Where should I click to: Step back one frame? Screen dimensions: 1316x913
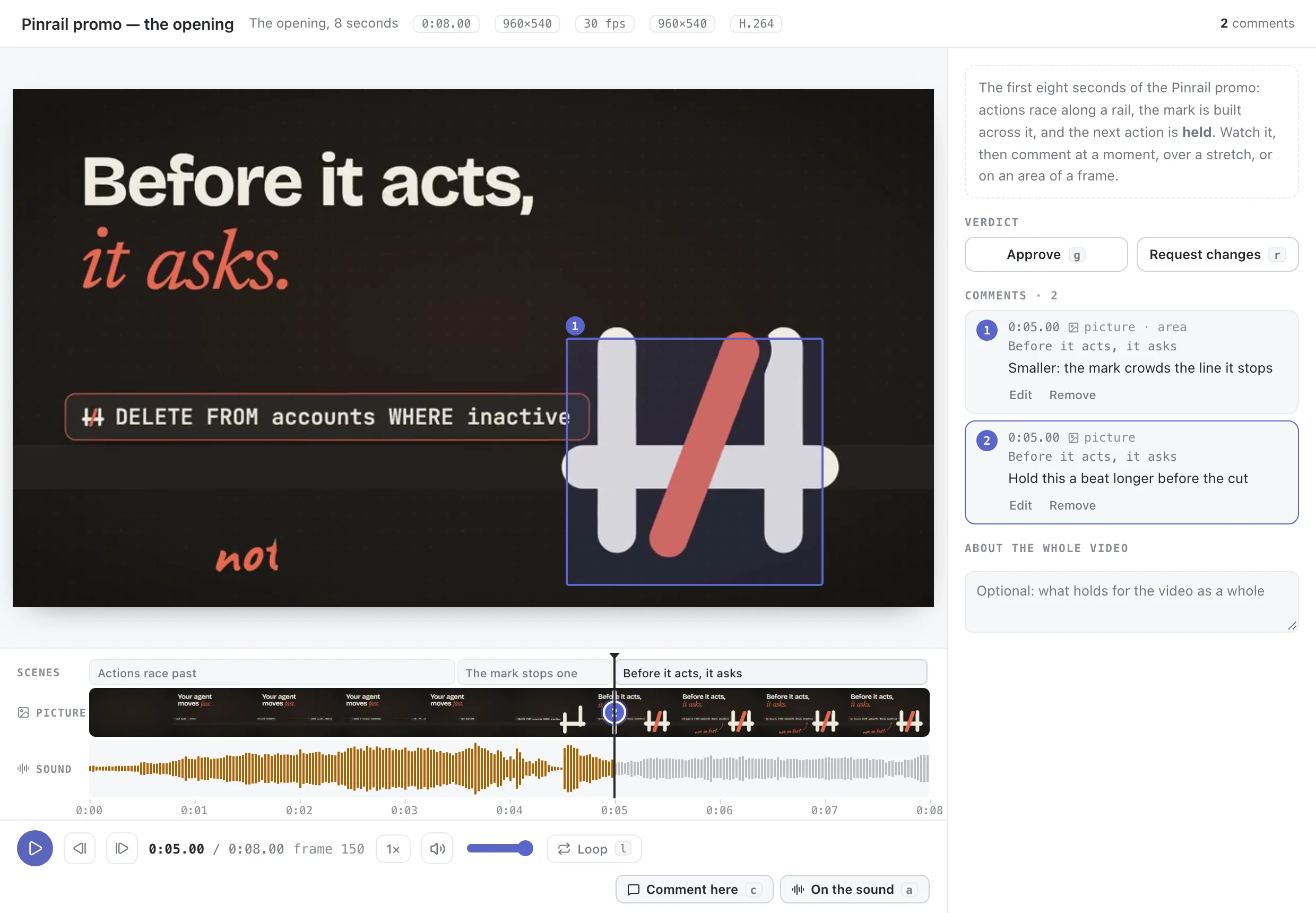pos(80,848)
